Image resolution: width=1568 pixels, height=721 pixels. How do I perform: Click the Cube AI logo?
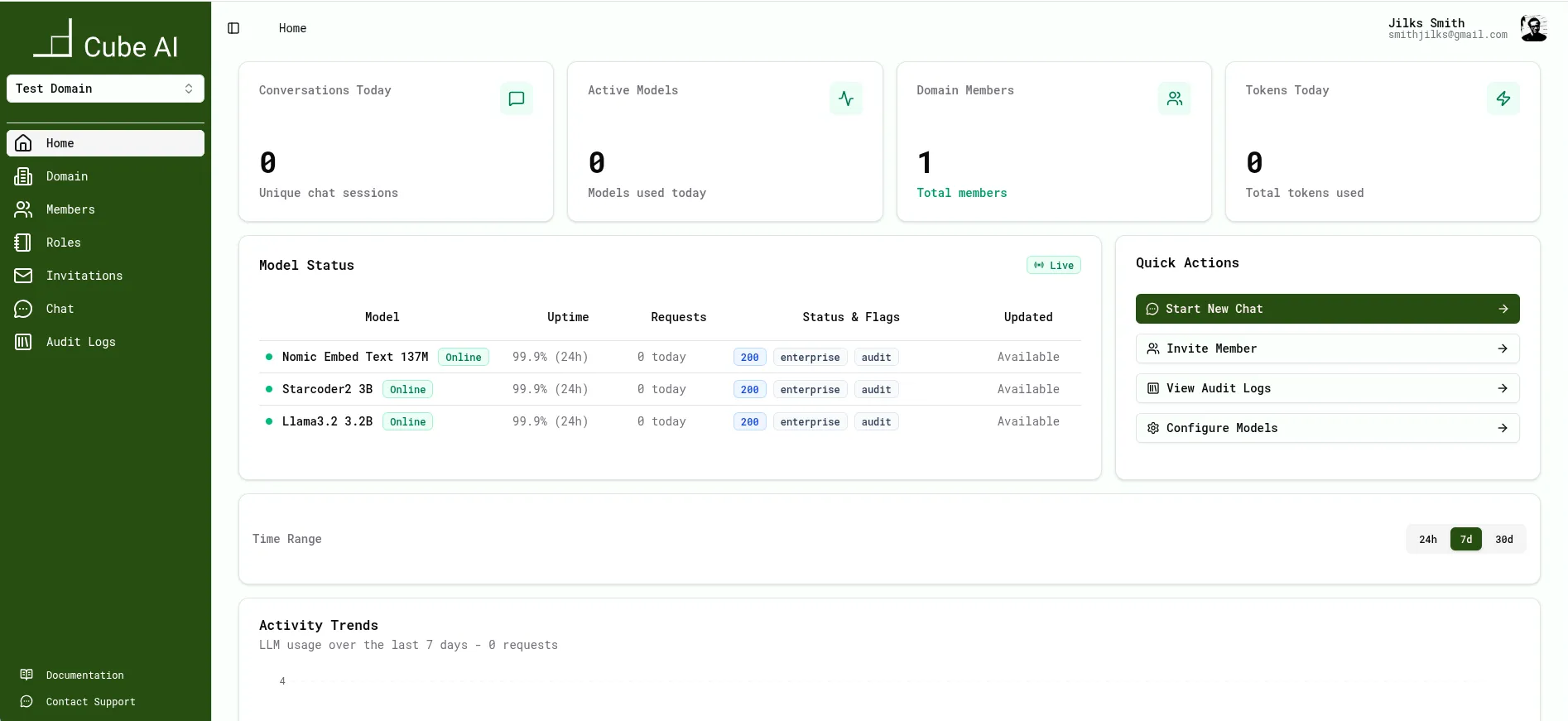coord(106,40)
